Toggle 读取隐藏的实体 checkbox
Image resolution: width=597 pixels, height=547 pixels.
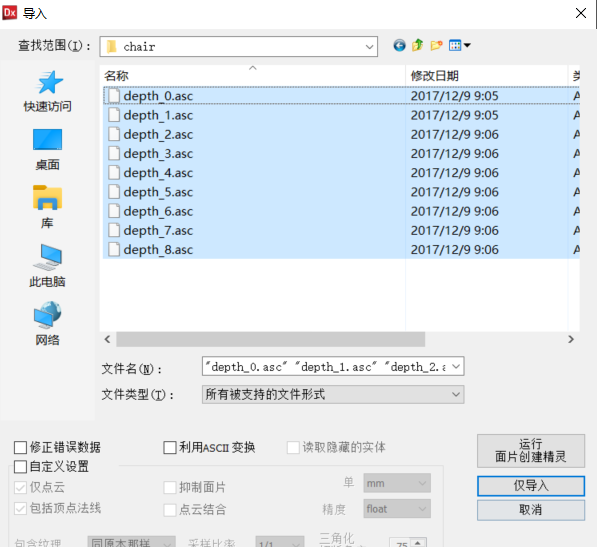tap(293, 448)
